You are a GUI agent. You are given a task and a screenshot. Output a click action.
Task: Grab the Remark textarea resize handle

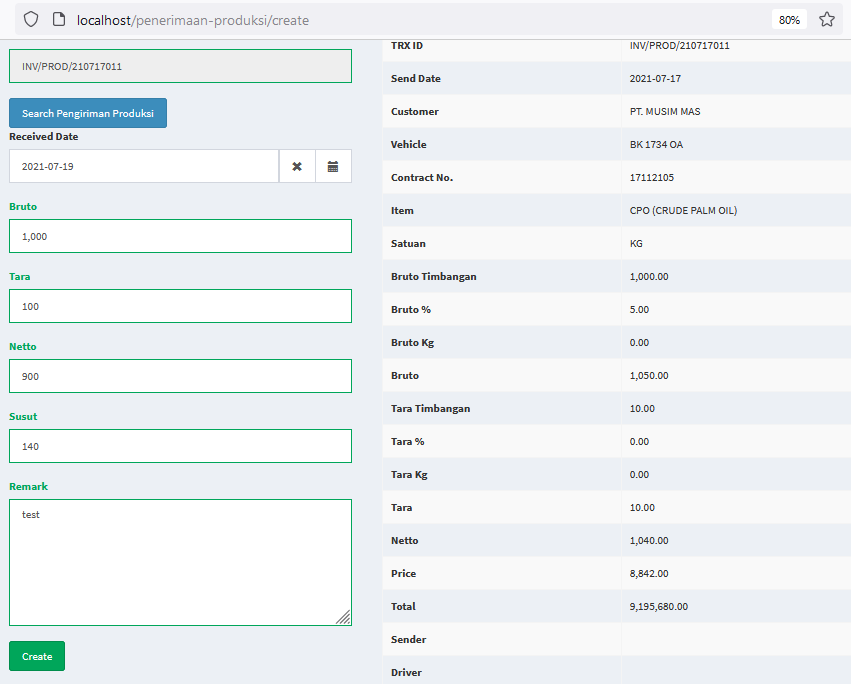click(x=344, y=618)
